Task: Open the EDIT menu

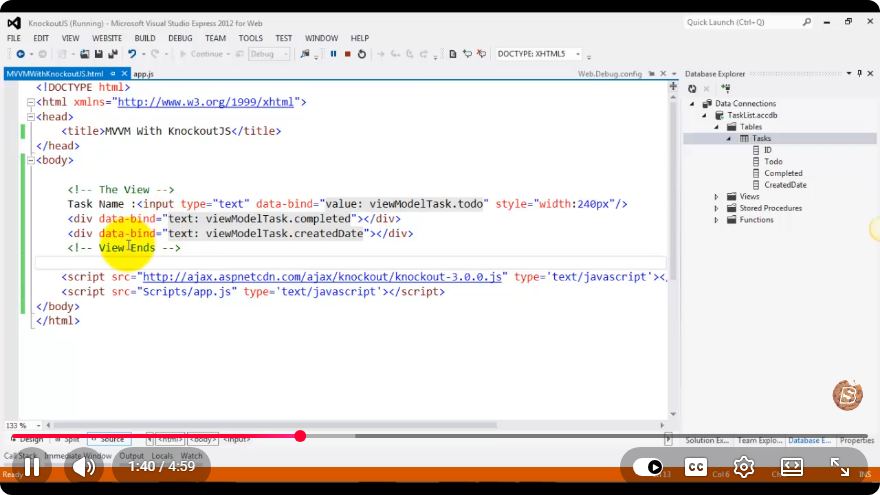Action: (41, 38)
